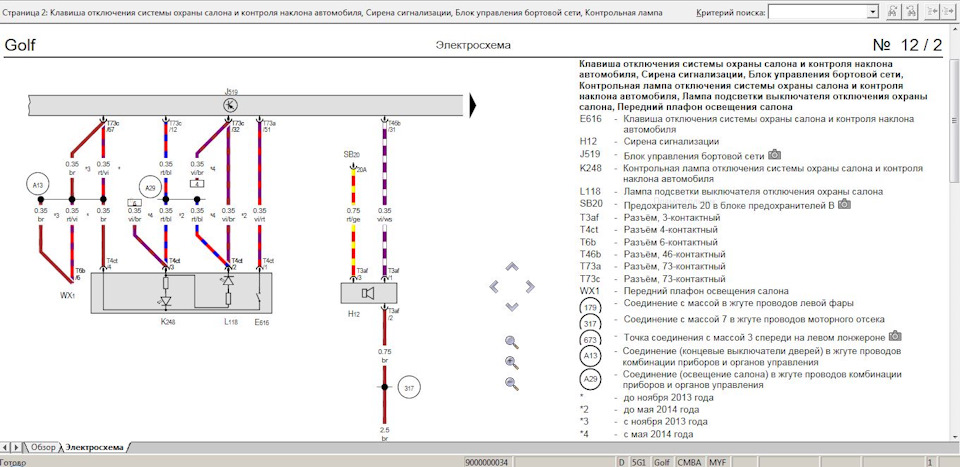The height and width of the screenshot is (467, 960).
Task: Click the tab scroll right arrow
Action: (x=17, y=447)
